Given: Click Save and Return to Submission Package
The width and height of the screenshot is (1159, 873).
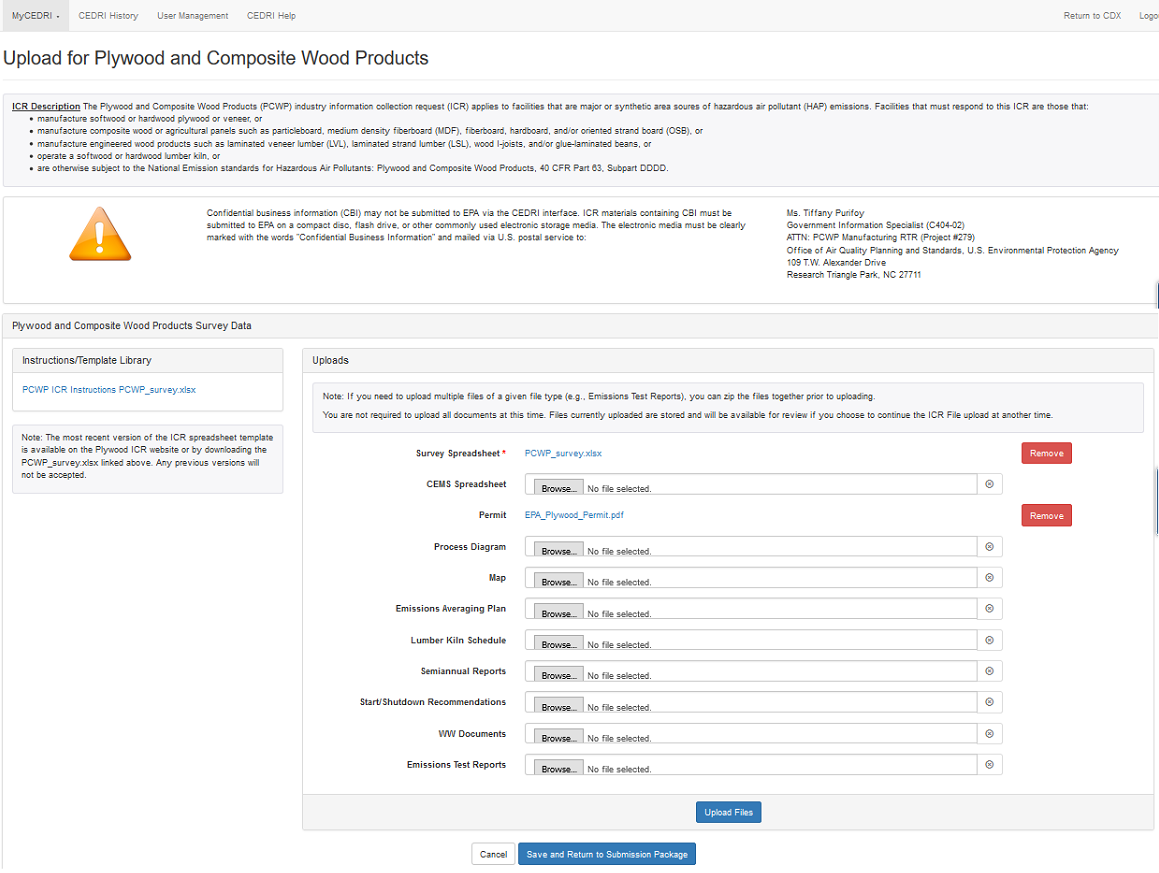Looking at the screenshot, I should click(x=606, y=855).
